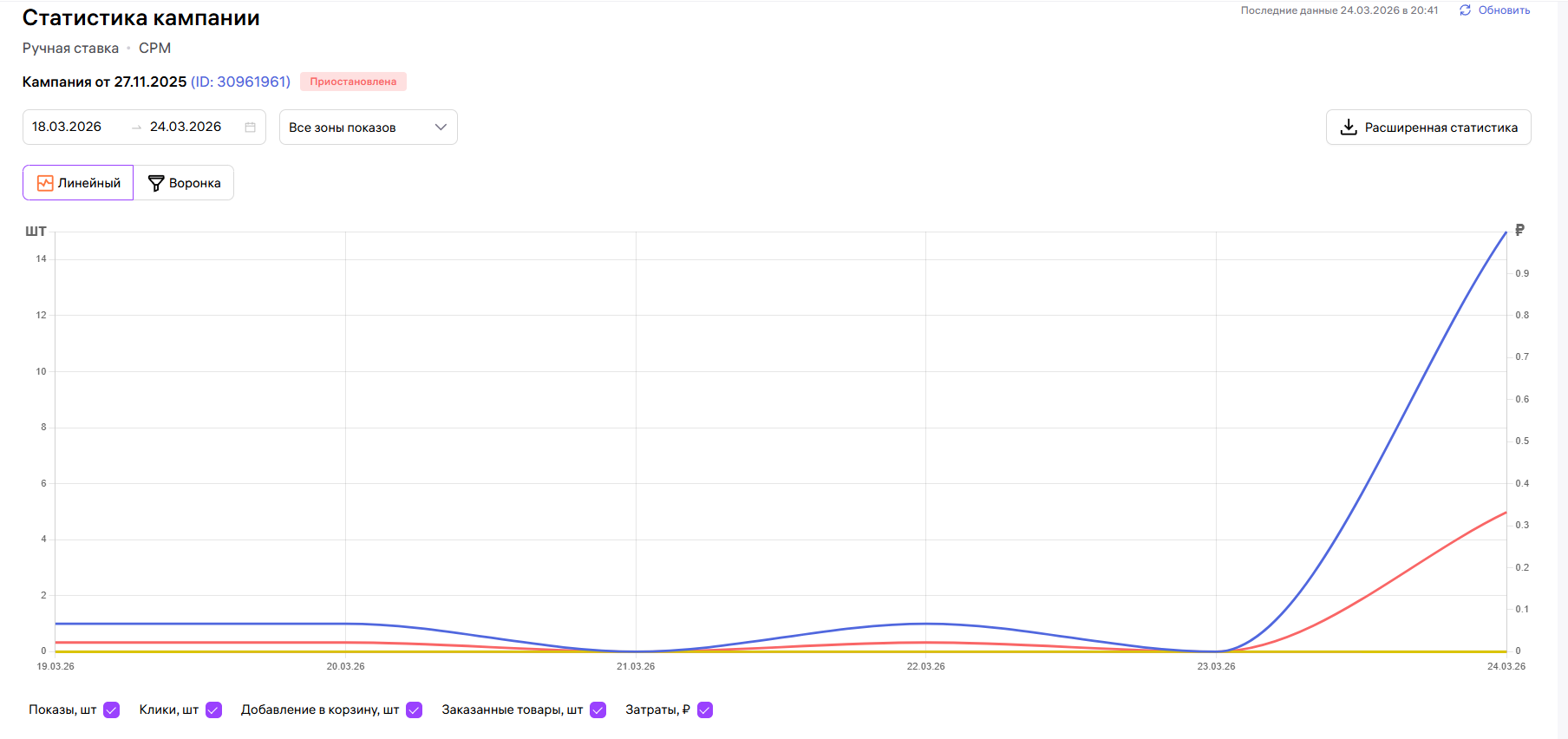Disable the Добавление в корзину series checkbox
Screen dimensions: 1568x739
point(414,710)
